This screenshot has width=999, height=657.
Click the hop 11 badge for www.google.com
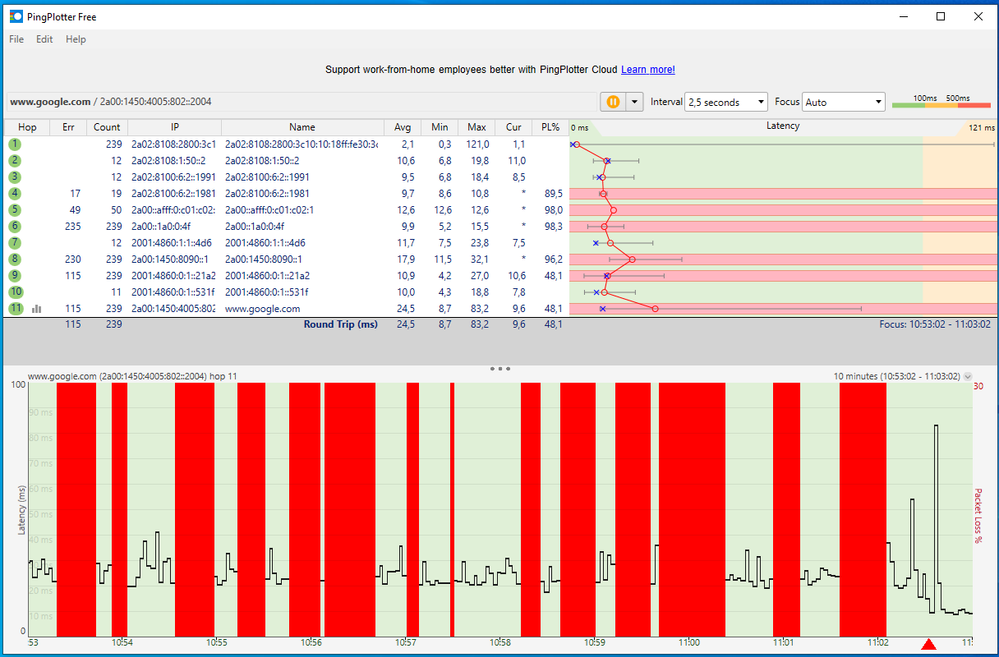(13, 308)
